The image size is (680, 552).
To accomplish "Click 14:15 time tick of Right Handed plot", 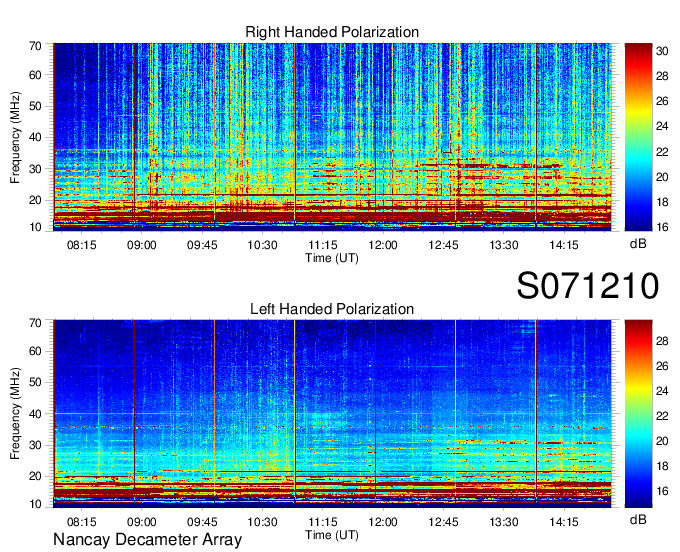I will pos(564,245).
